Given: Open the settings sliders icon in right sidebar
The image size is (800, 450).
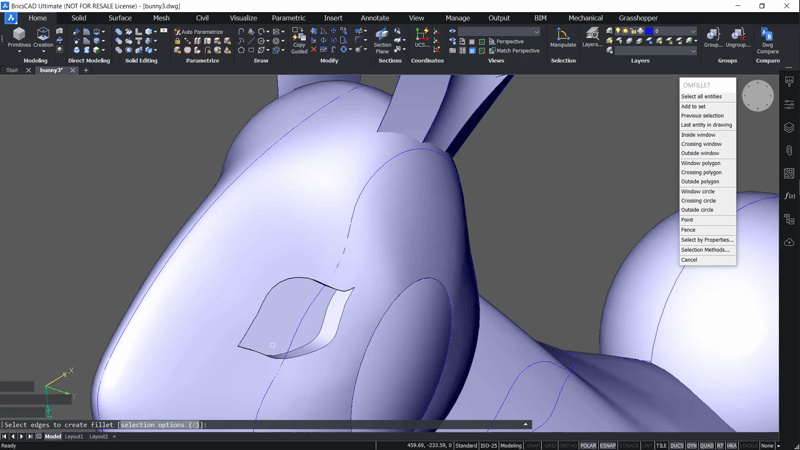Looking at the screenshot, I should [789, 105].
